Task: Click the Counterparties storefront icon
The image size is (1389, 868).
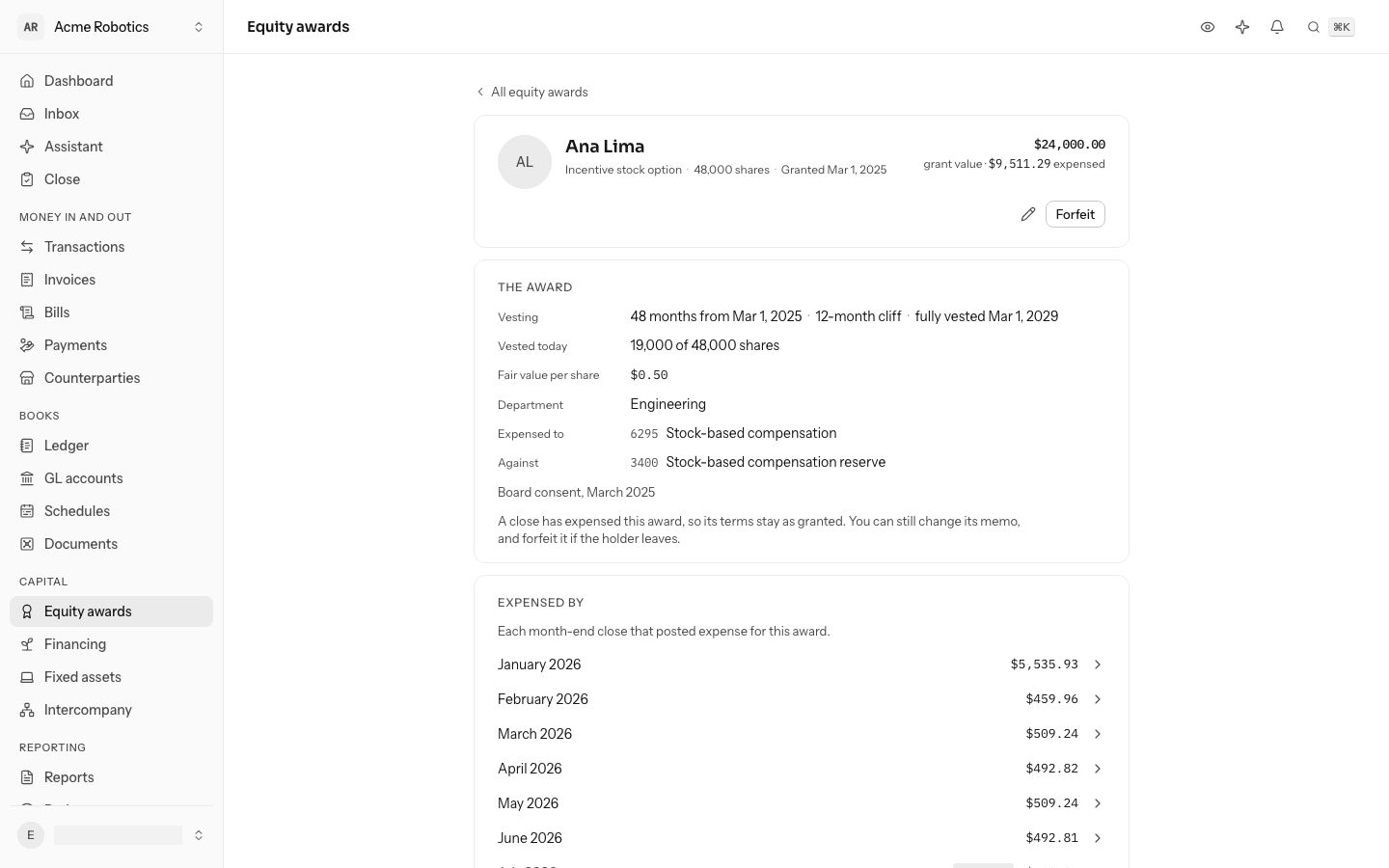Action: pos(27,378)
